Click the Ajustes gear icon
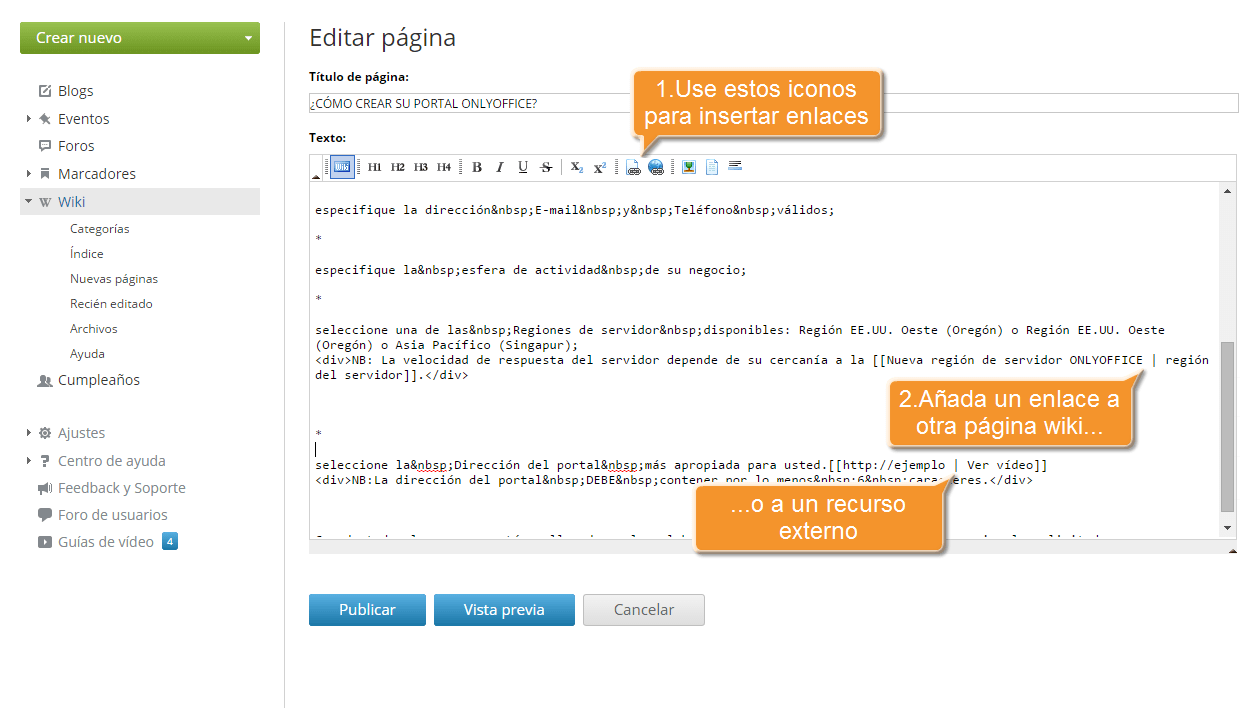 45,433
